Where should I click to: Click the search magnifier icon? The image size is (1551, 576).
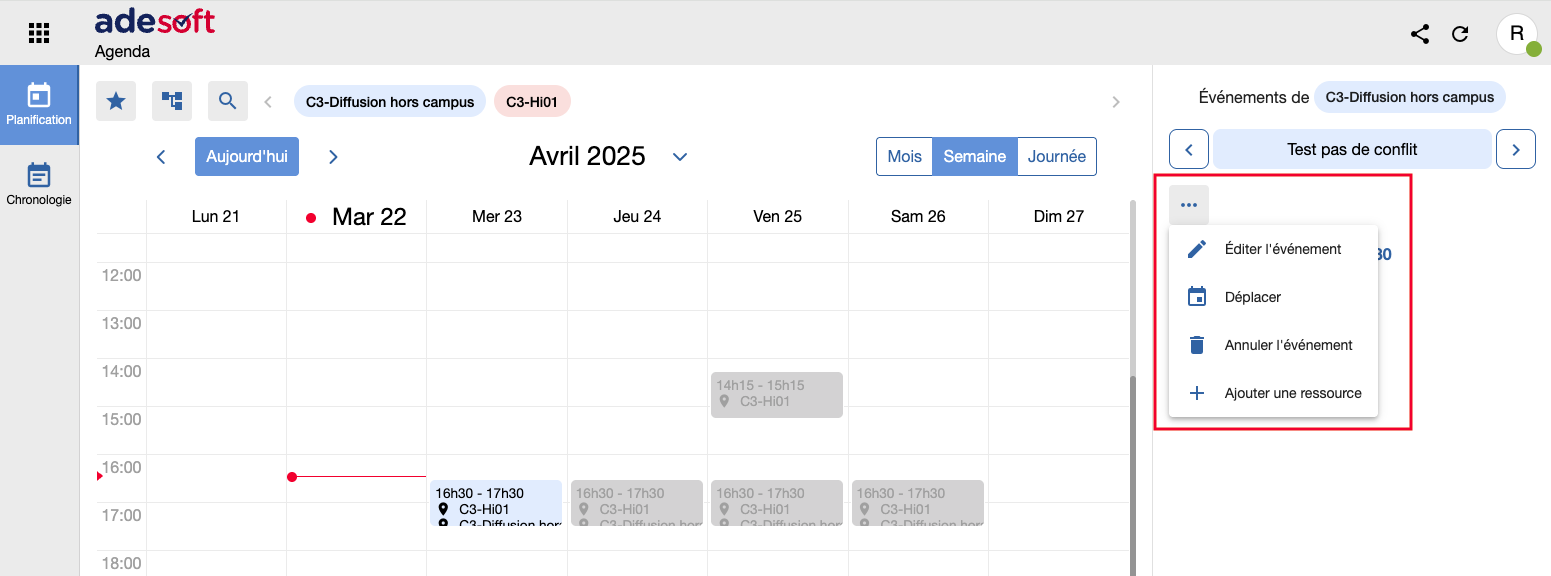228,101
